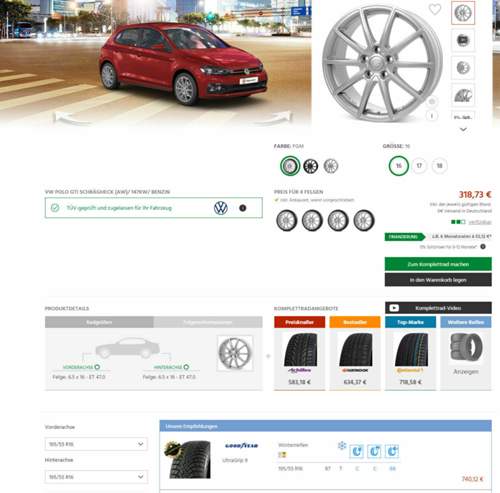Open the Vorderachse tire size dropdown
The image size is (500, 493).
[96, 444]
